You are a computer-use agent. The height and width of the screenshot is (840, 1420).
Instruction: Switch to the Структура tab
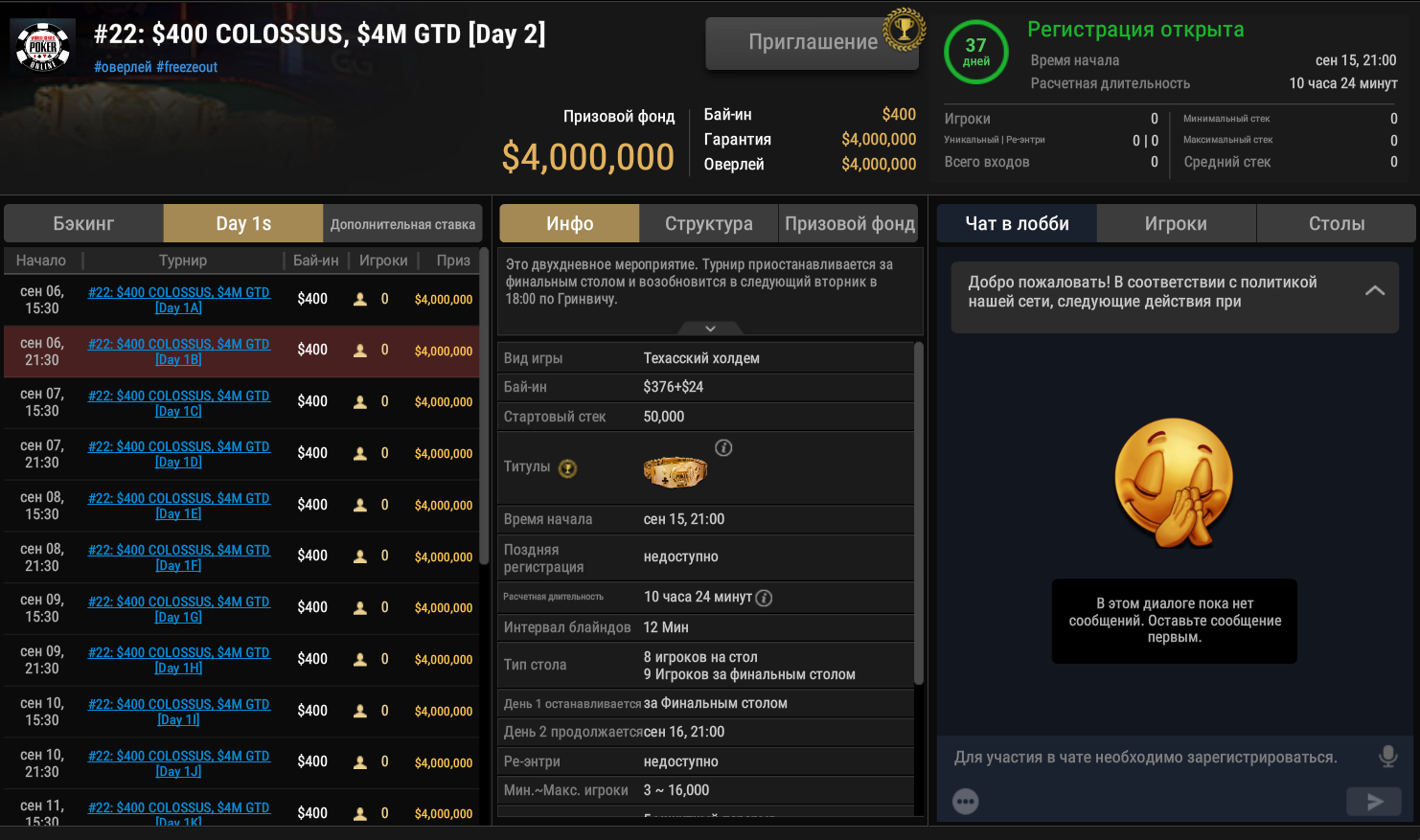coord(709,223)
